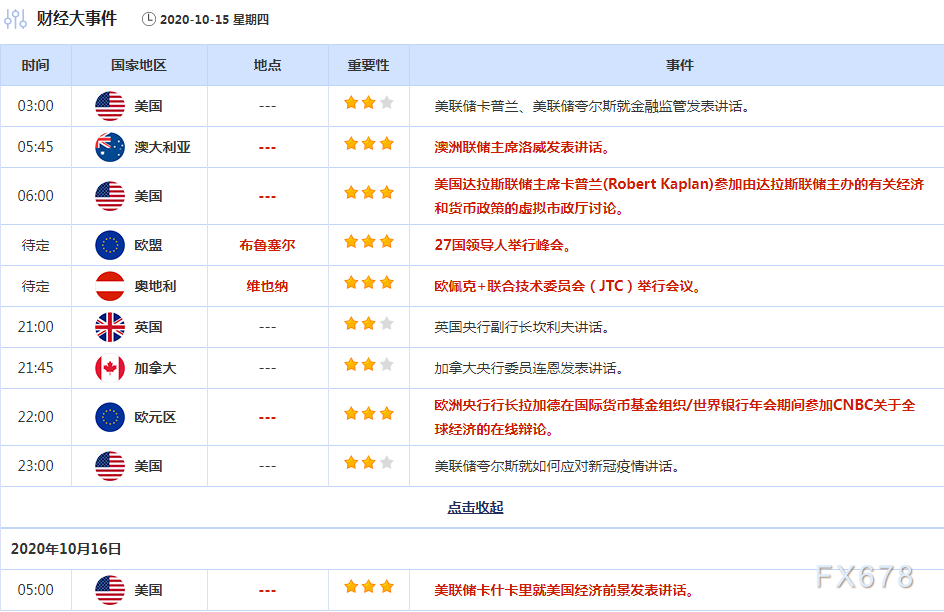Click the empty star for UK central bank row
Image resolution: width=944 pixels, height=612 pixels.
tap(387, 322)
